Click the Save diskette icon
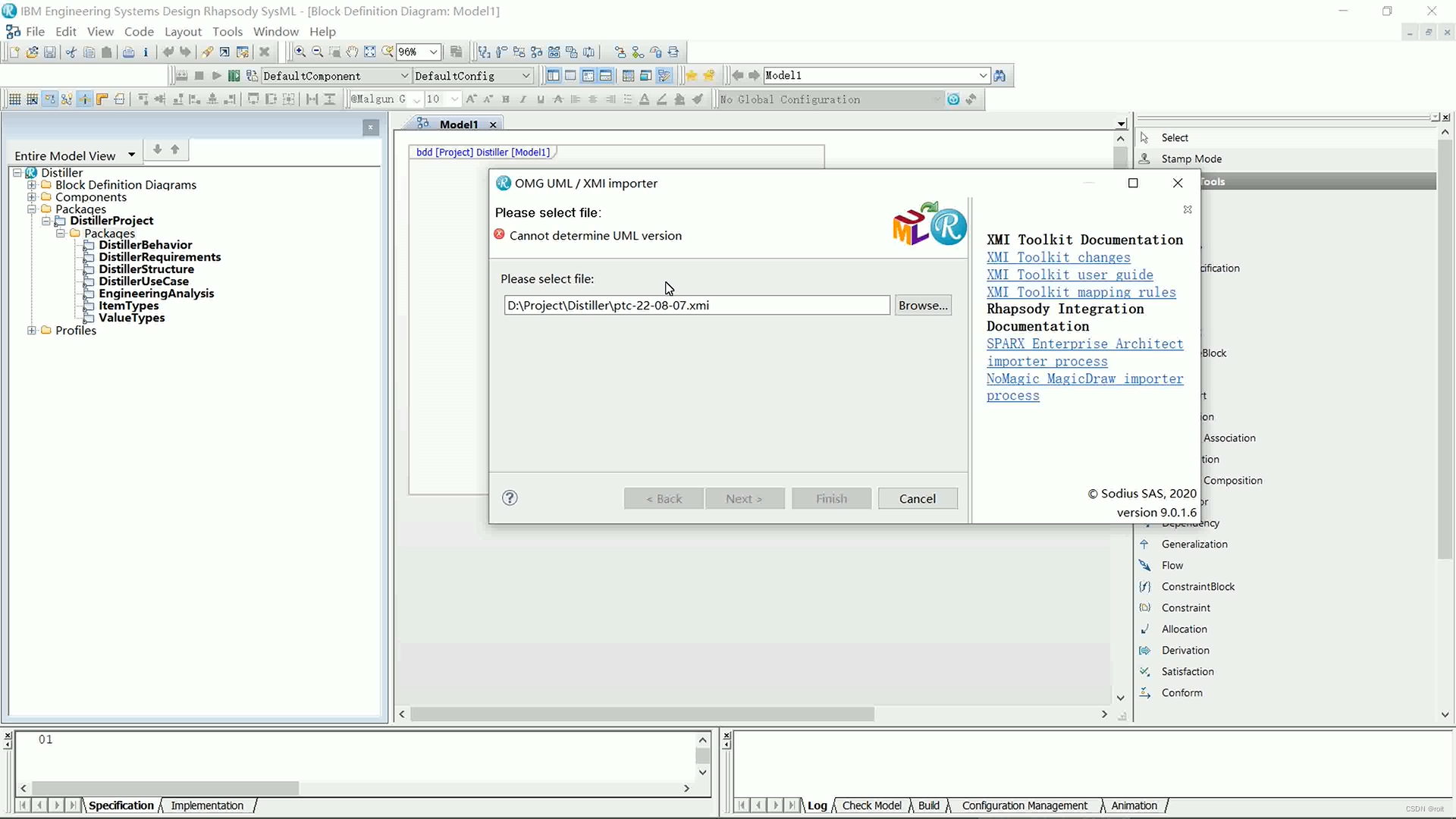The image size is (1456, 819). pos(49,52)
